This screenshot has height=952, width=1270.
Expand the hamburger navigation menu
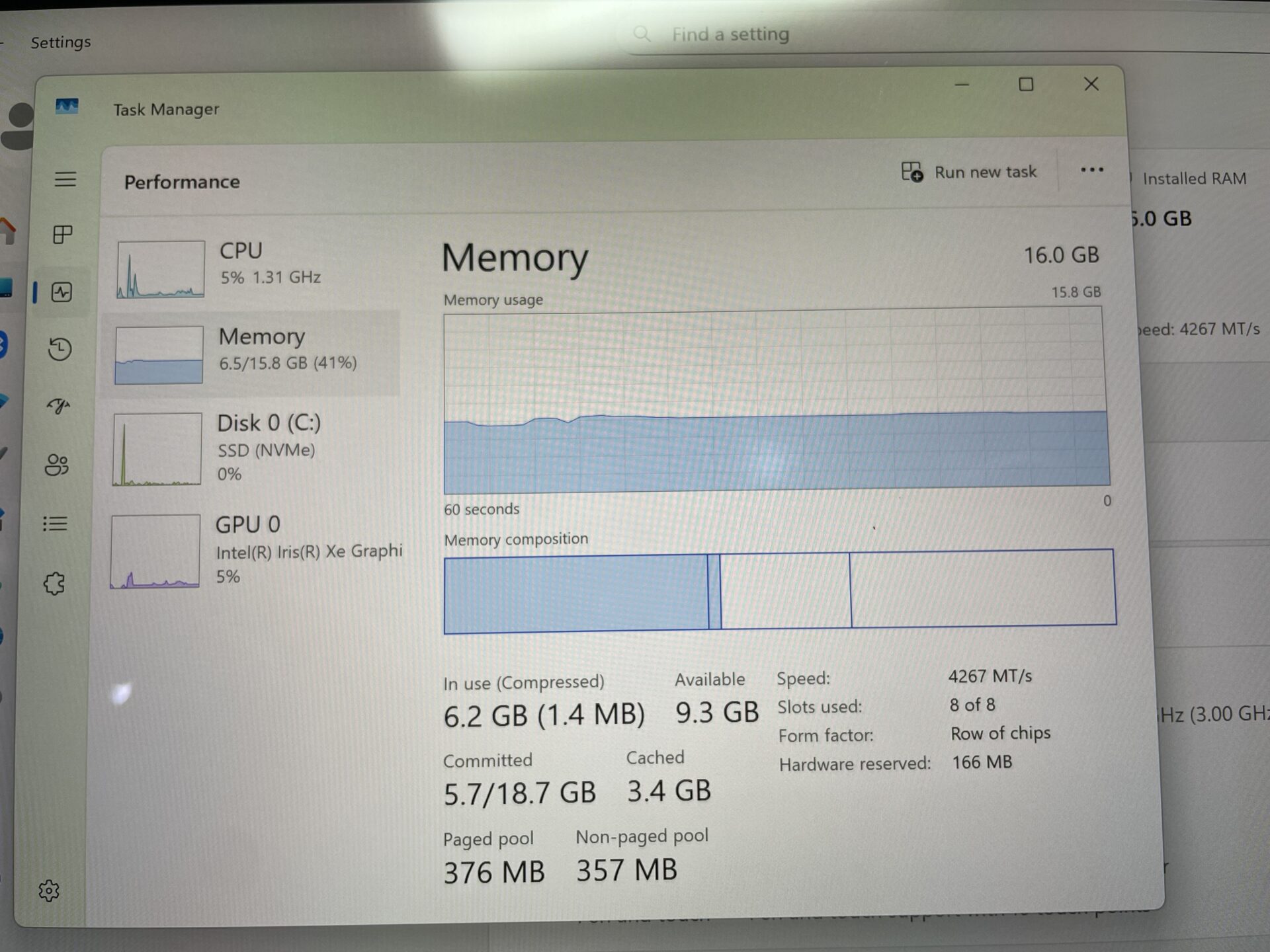65,179
